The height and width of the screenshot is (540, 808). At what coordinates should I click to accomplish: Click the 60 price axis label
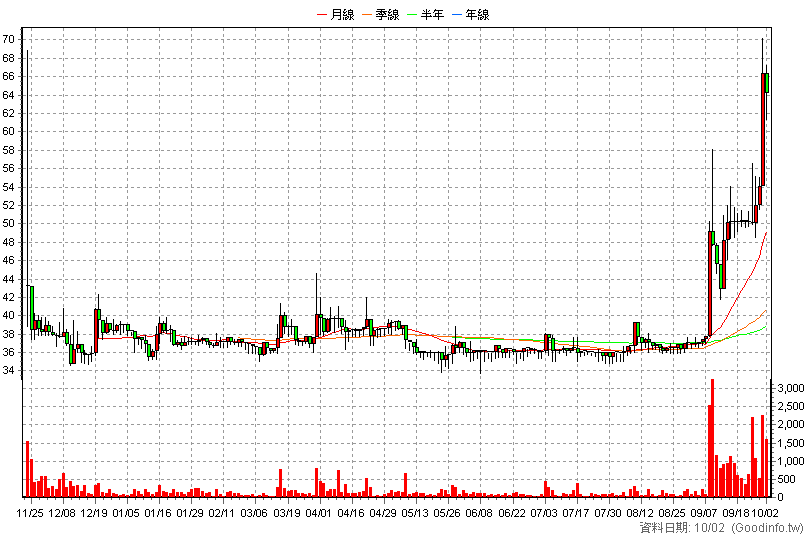[x=9, y=131]
